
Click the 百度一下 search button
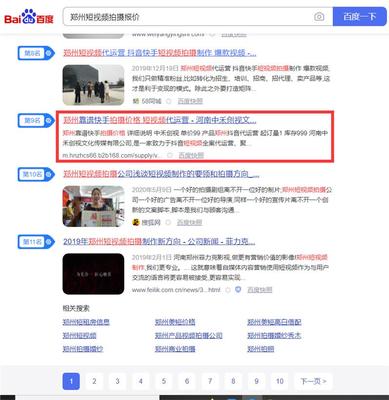pyautogui.click(x=359, y=17)
